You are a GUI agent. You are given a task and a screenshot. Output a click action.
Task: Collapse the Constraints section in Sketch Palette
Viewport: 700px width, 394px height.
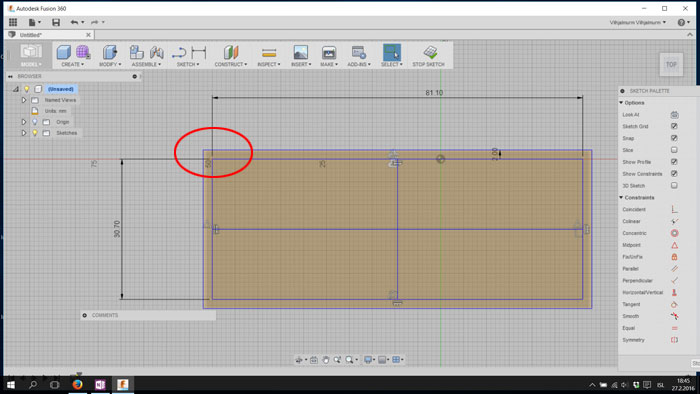[x=621, y=197]
